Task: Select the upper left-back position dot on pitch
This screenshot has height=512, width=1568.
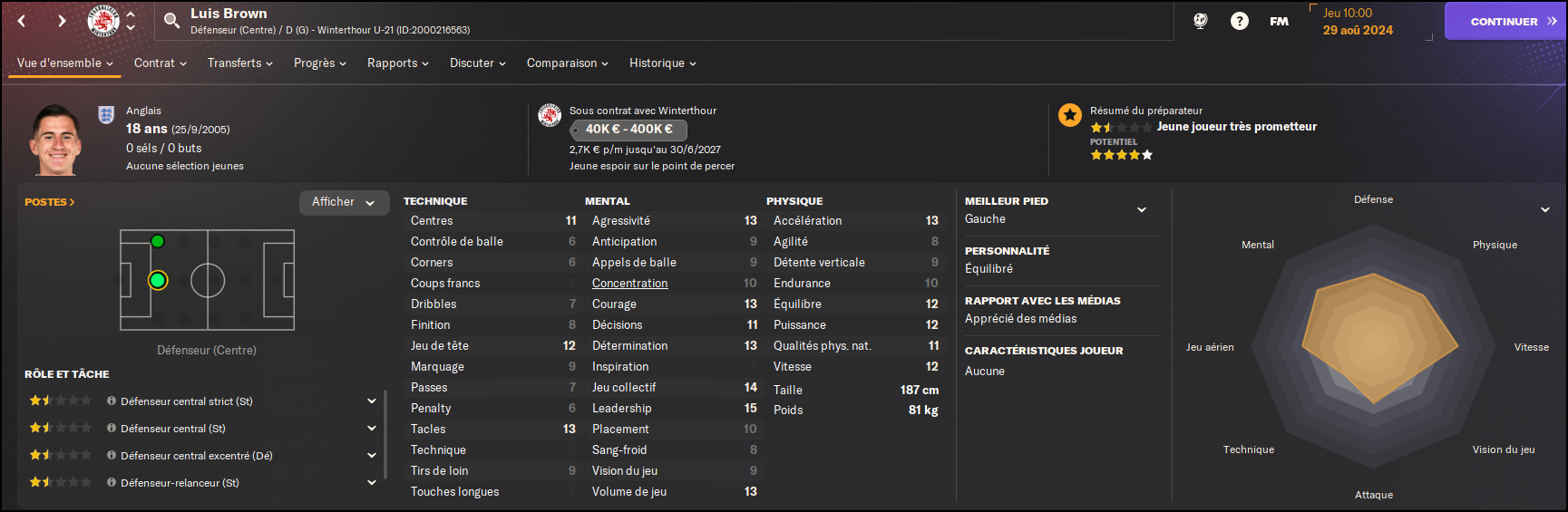Action: coord(158,241)
